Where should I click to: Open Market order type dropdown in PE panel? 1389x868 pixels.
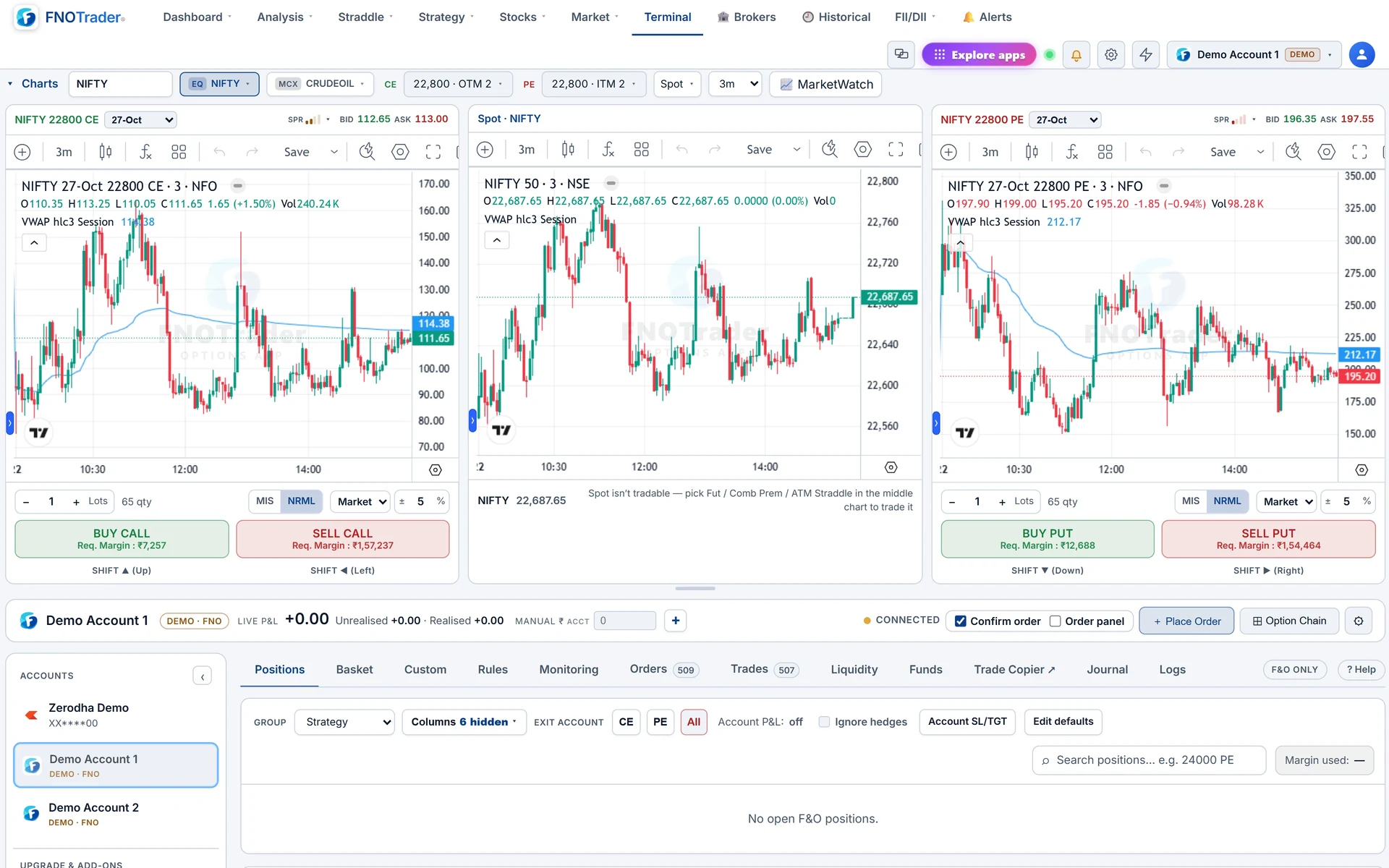[x=1286, y=501]
